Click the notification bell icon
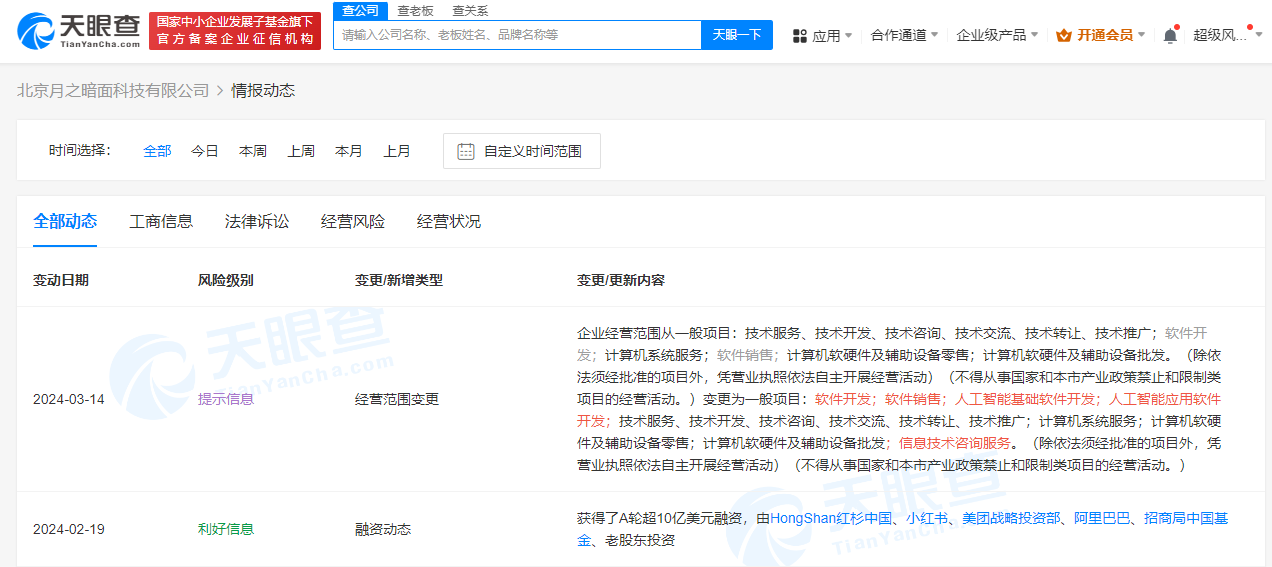Viewport: 1272px width, 567px height. (1170, 35)
